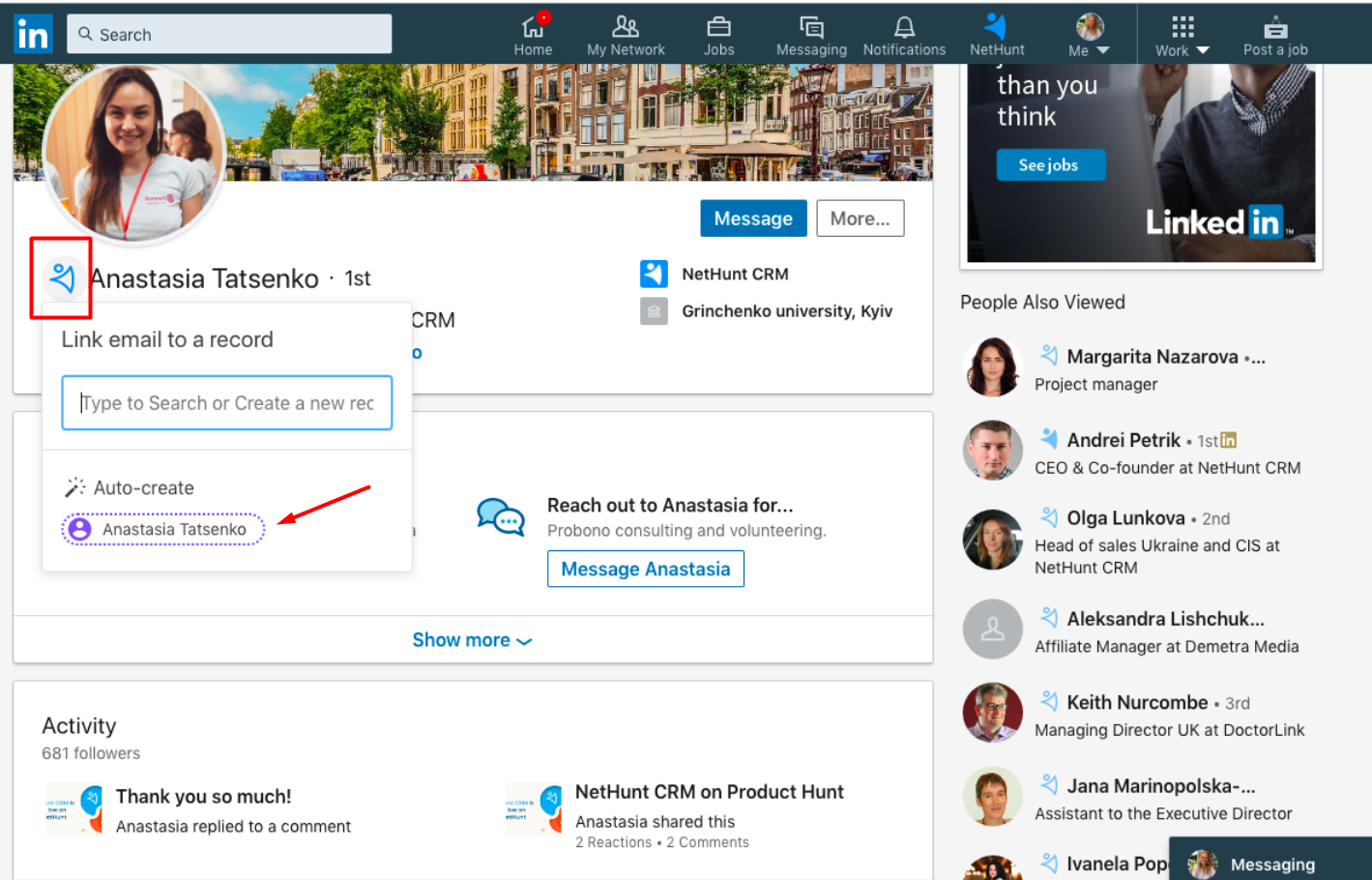Click thumbnail of 'Thank you so much!' post
This screenshot has width=1372, height=880.
[x=73, y=810]
